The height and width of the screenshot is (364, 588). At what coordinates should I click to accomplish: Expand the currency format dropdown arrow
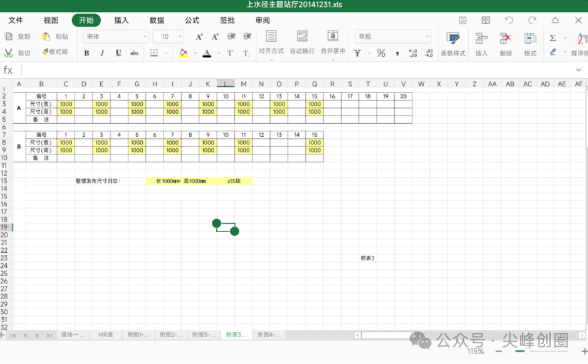(x=369, y=53)
